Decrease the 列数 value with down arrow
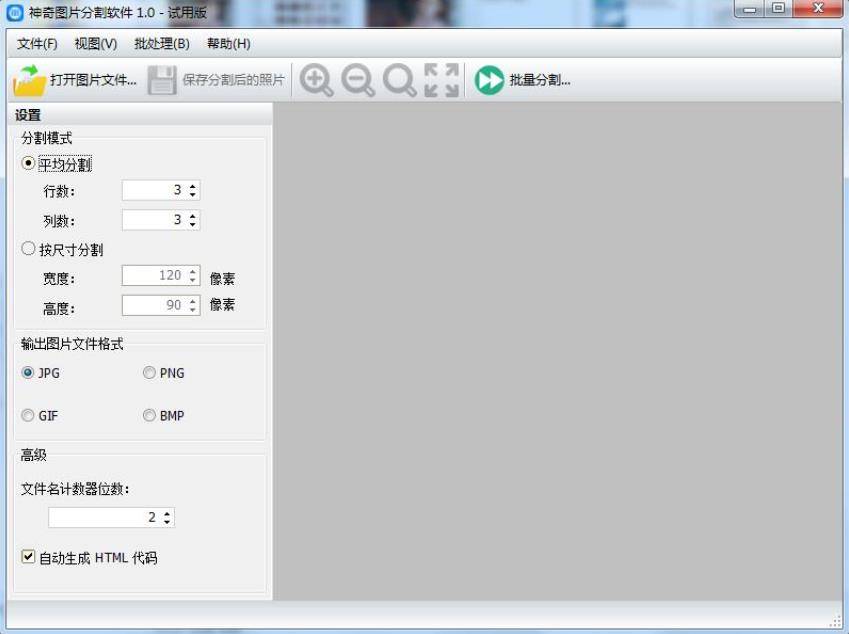This screenshot has height=634, width=849. point(193,224)
